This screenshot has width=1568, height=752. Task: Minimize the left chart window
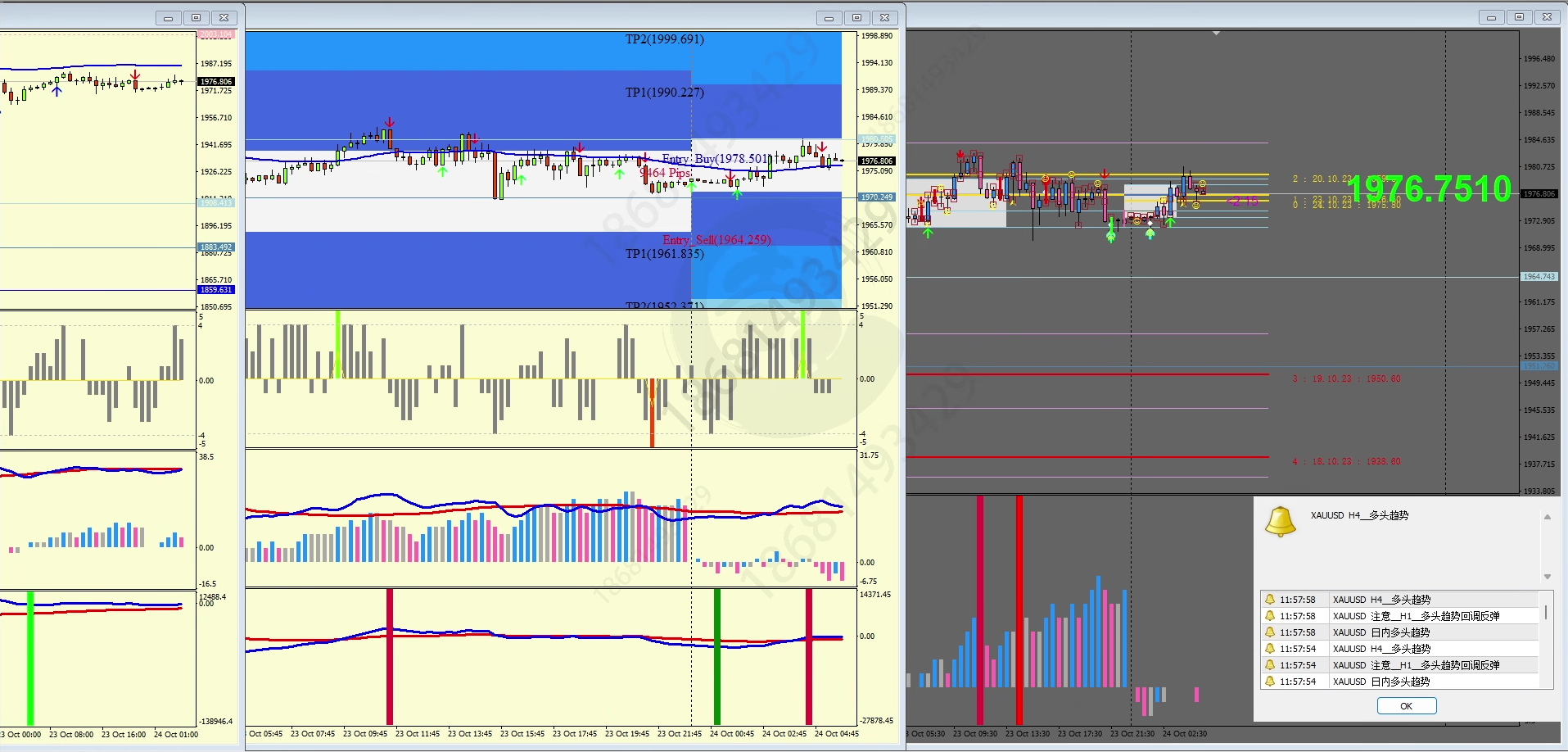pyautogui.click(x=168, y=17)
